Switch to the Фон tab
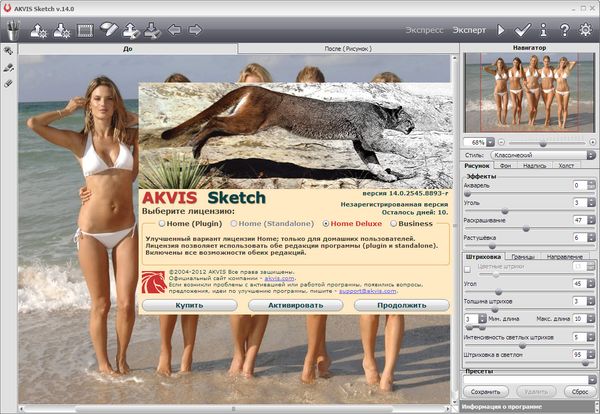The image size is (600, 414). [x=505, y=166]
